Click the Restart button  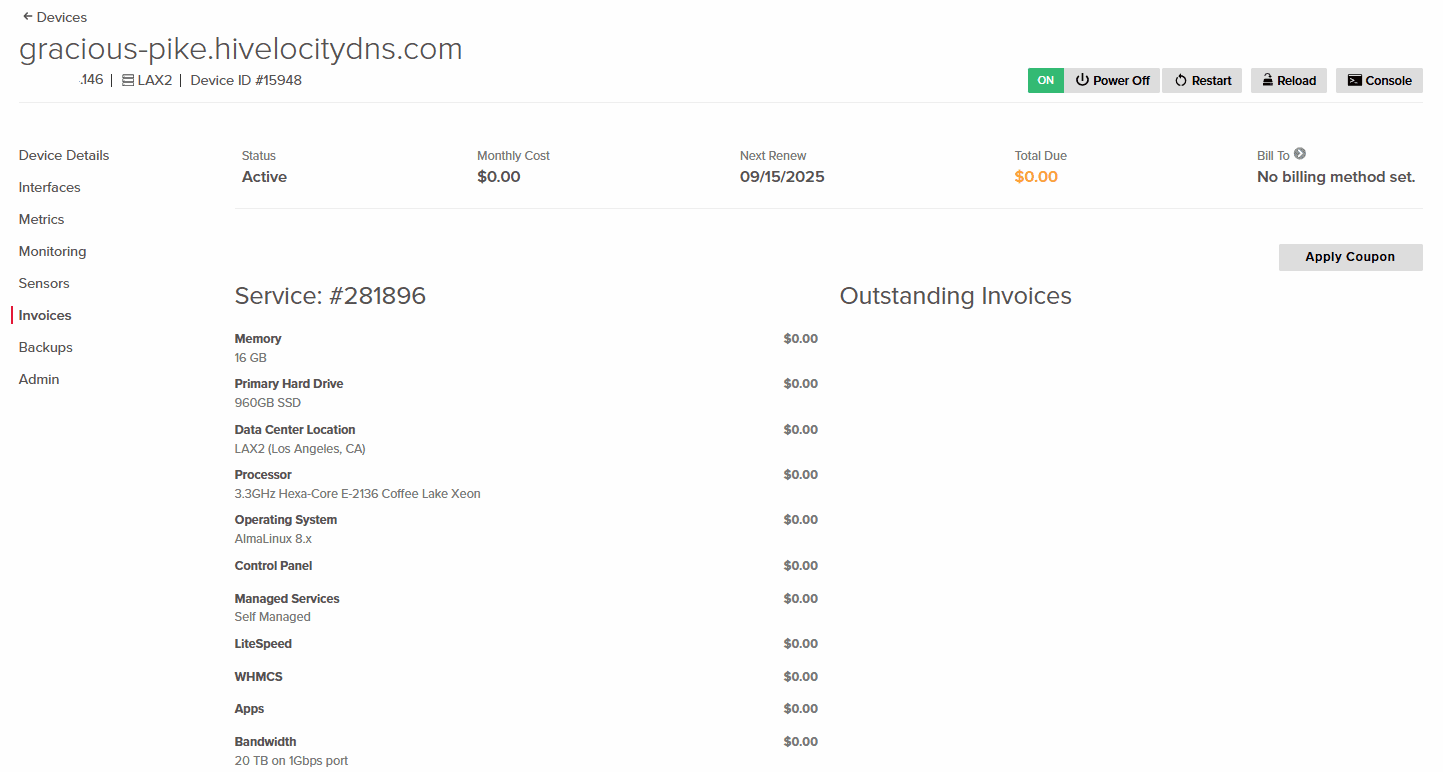pyautogui.click(x=1202, y=81)
